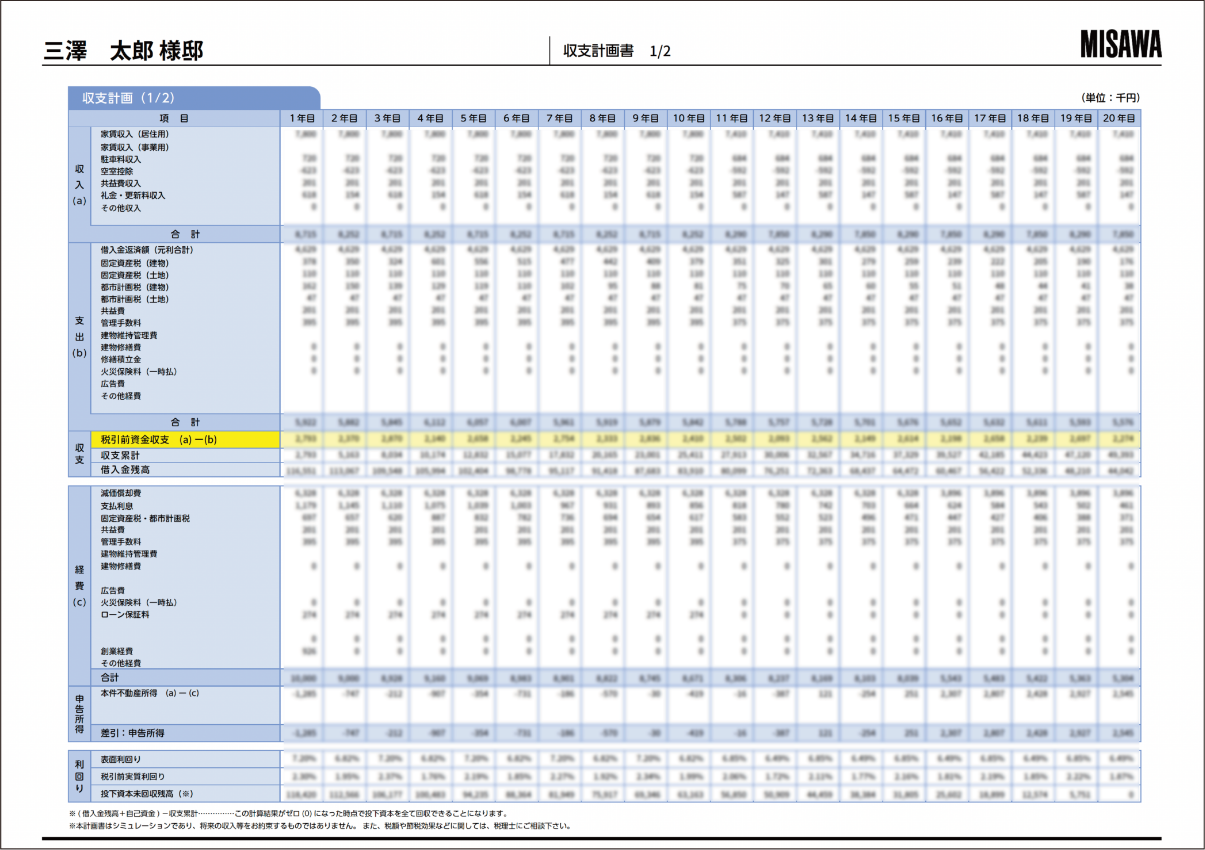The width and height of the screenshot is (1205, 850).
Task: Select the '9年目' column header
Action: tap(646, 118)
